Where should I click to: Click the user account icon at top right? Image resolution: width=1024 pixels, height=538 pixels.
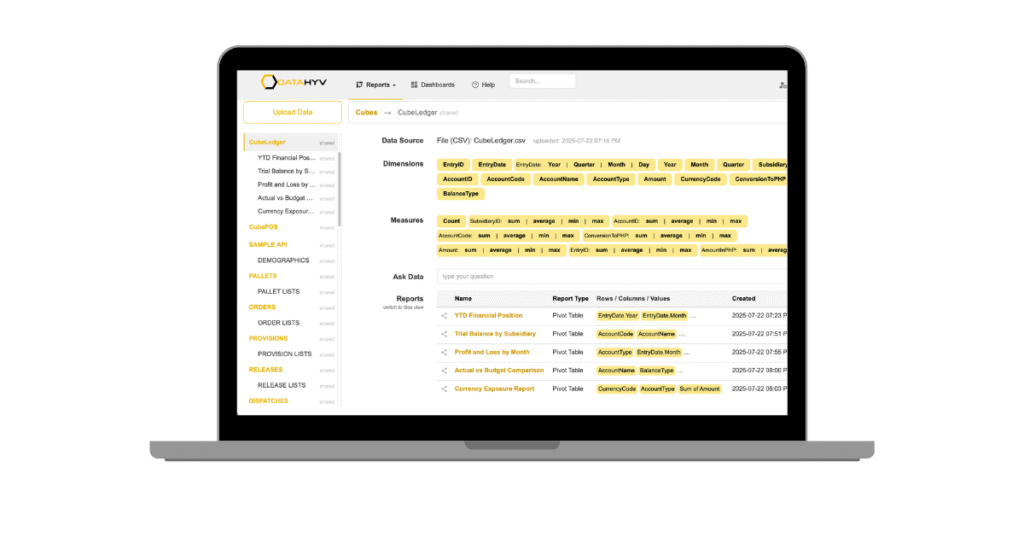pos(782,85)
